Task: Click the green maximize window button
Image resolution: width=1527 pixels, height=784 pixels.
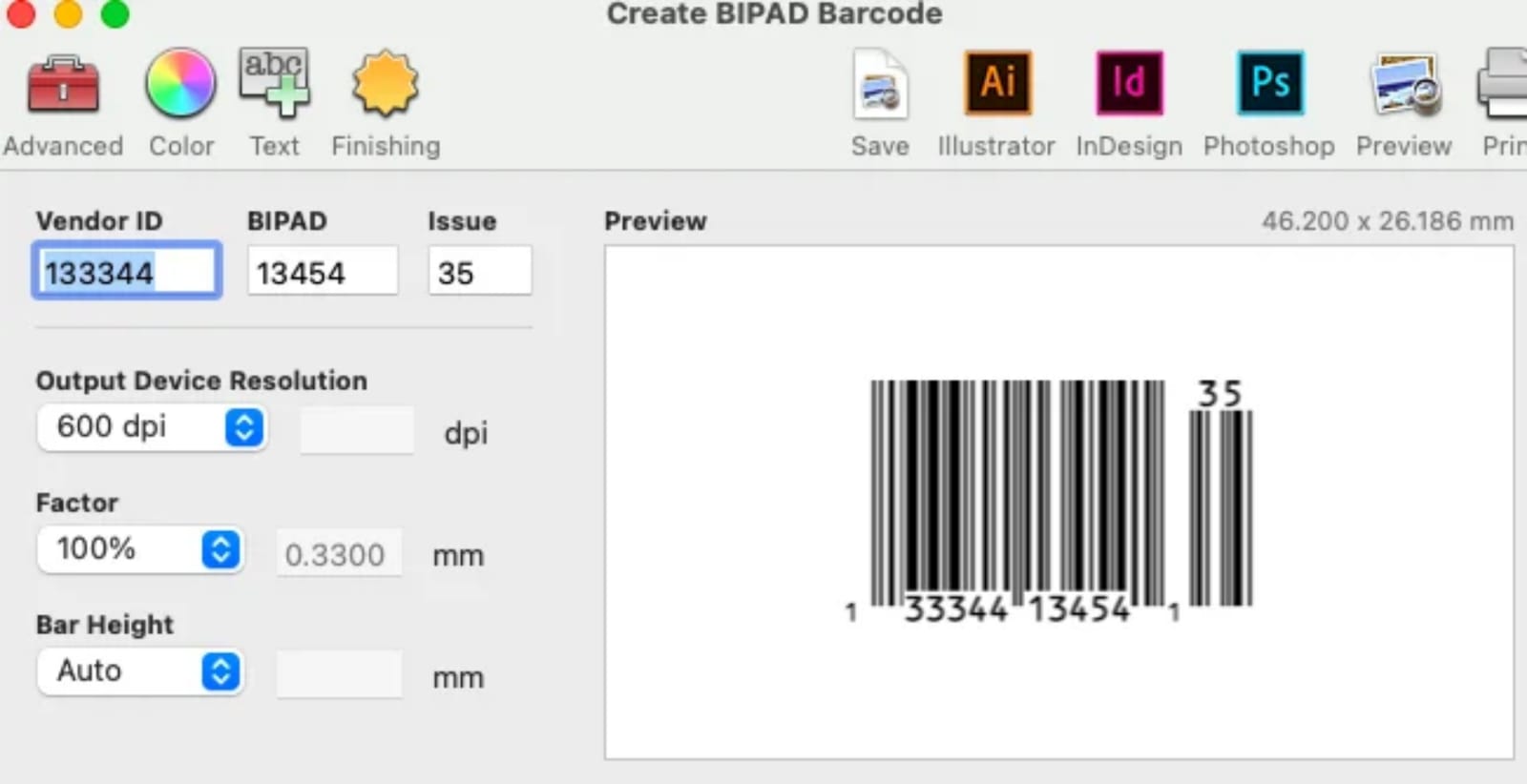Action: pos(115,13)
